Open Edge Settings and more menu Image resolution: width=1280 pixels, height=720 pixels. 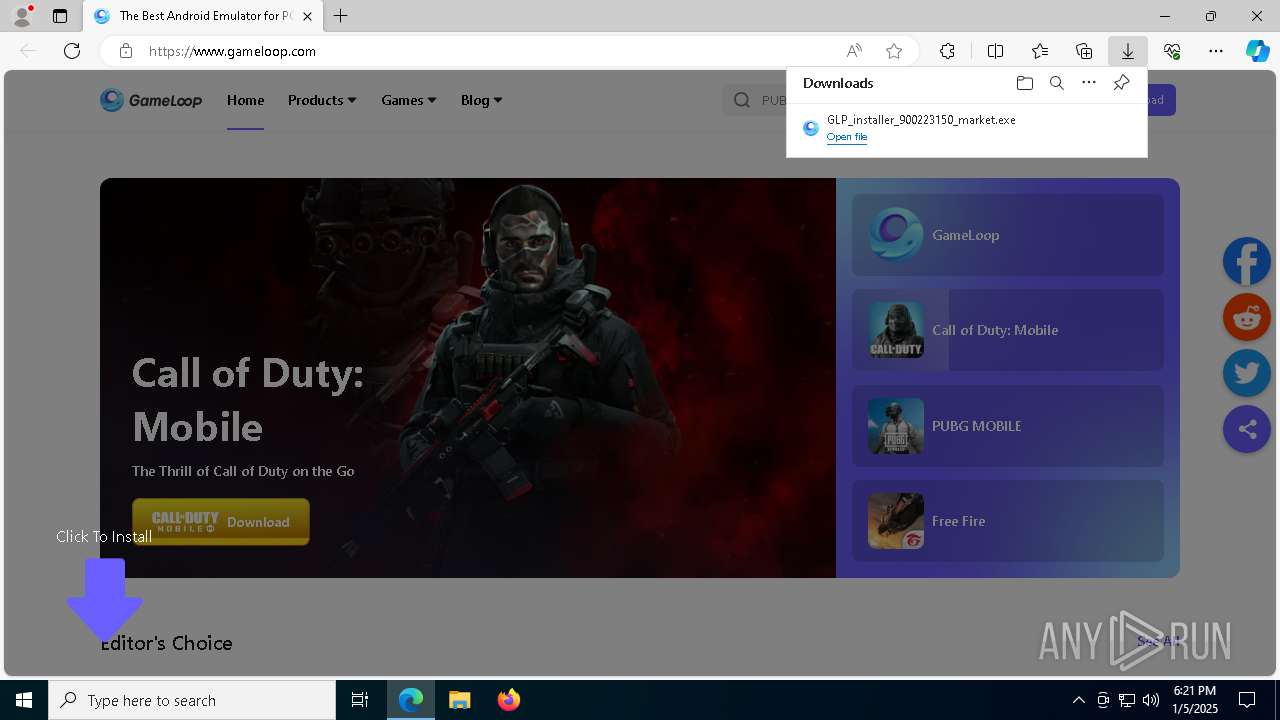[1216, 51]
